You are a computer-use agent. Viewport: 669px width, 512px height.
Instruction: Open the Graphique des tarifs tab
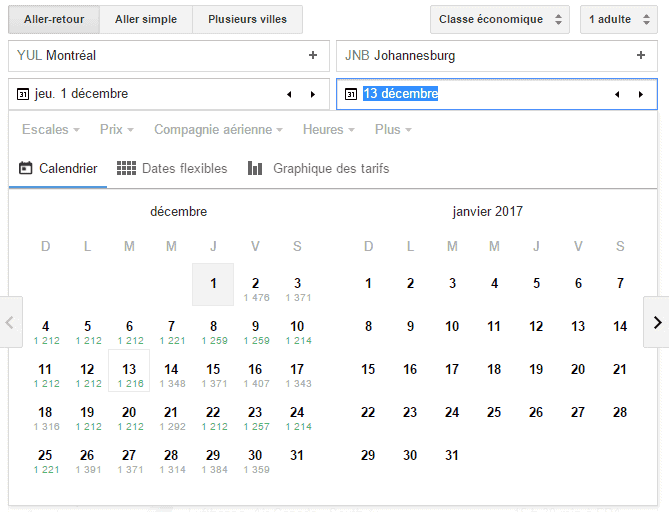click(319, 168)
